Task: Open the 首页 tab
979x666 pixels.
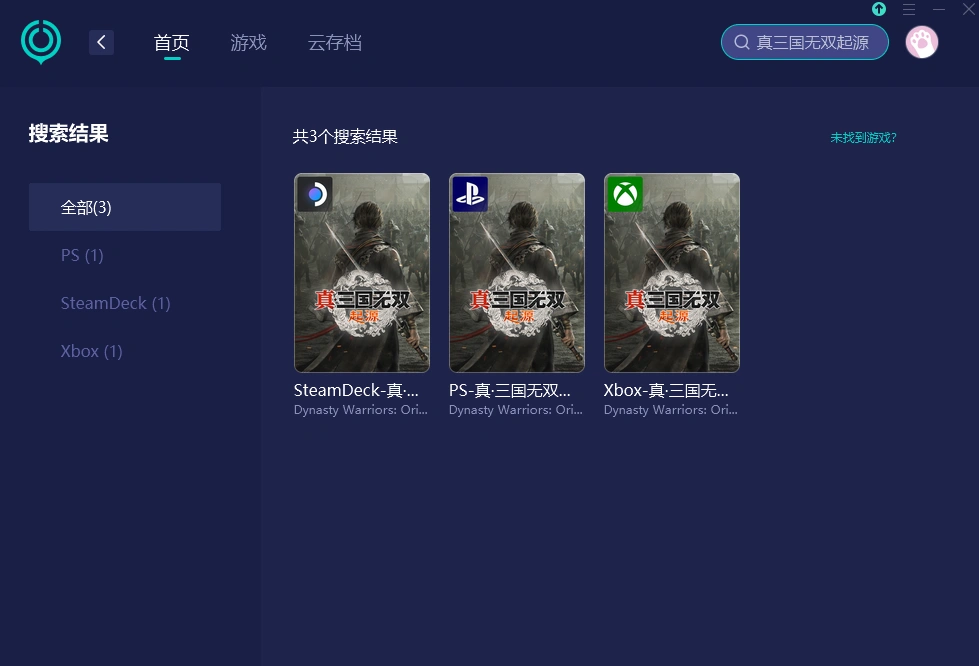Action: point(172,42)
